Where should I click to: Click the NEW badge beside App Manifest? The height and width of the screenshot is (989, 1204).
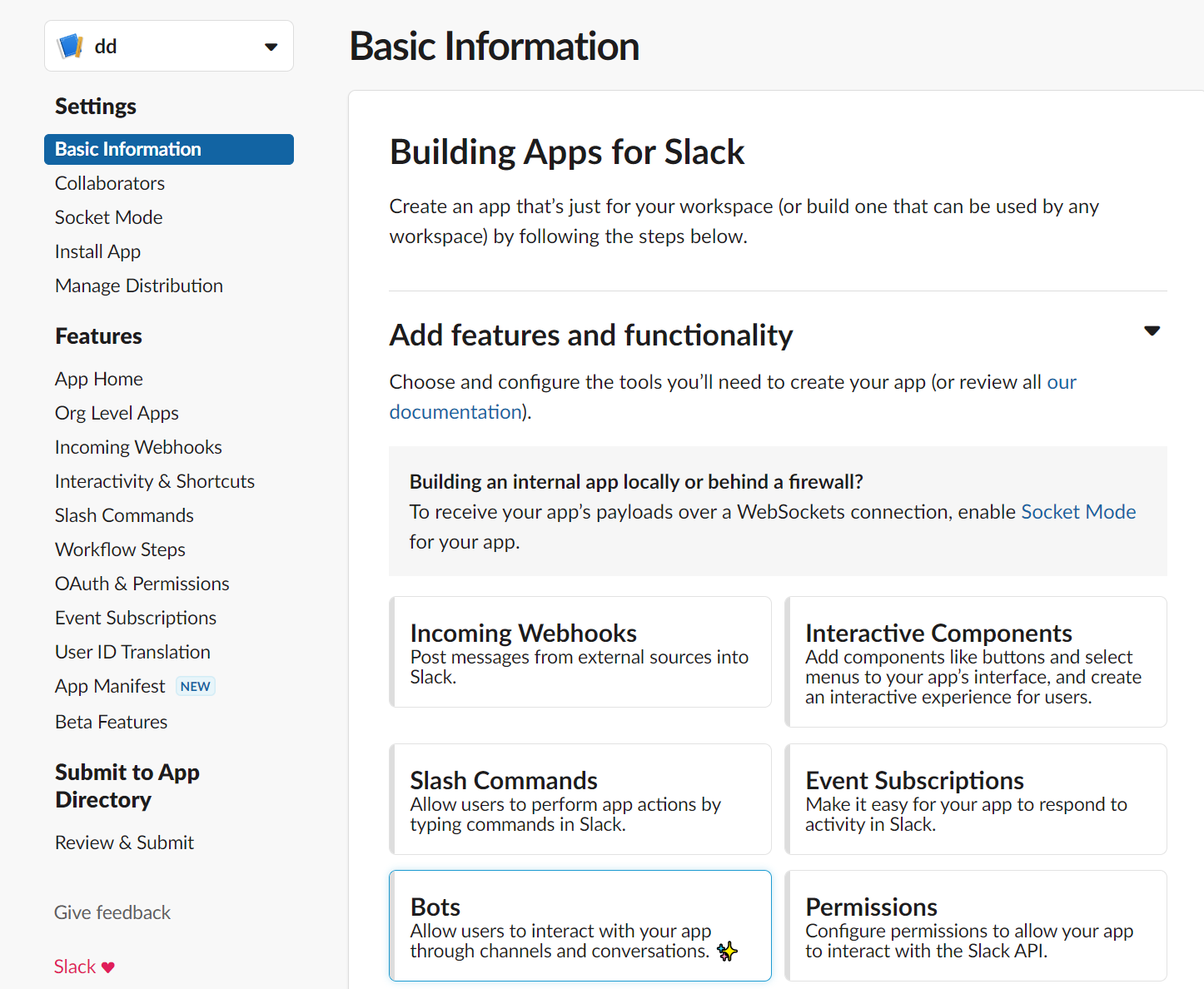click(x=196, y=686)
